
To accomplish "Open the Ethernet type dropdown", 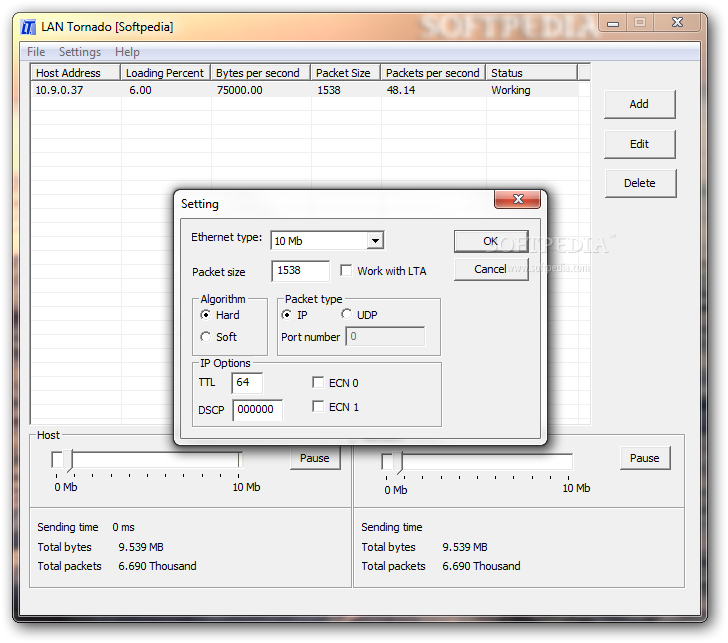I will point(375,240).
